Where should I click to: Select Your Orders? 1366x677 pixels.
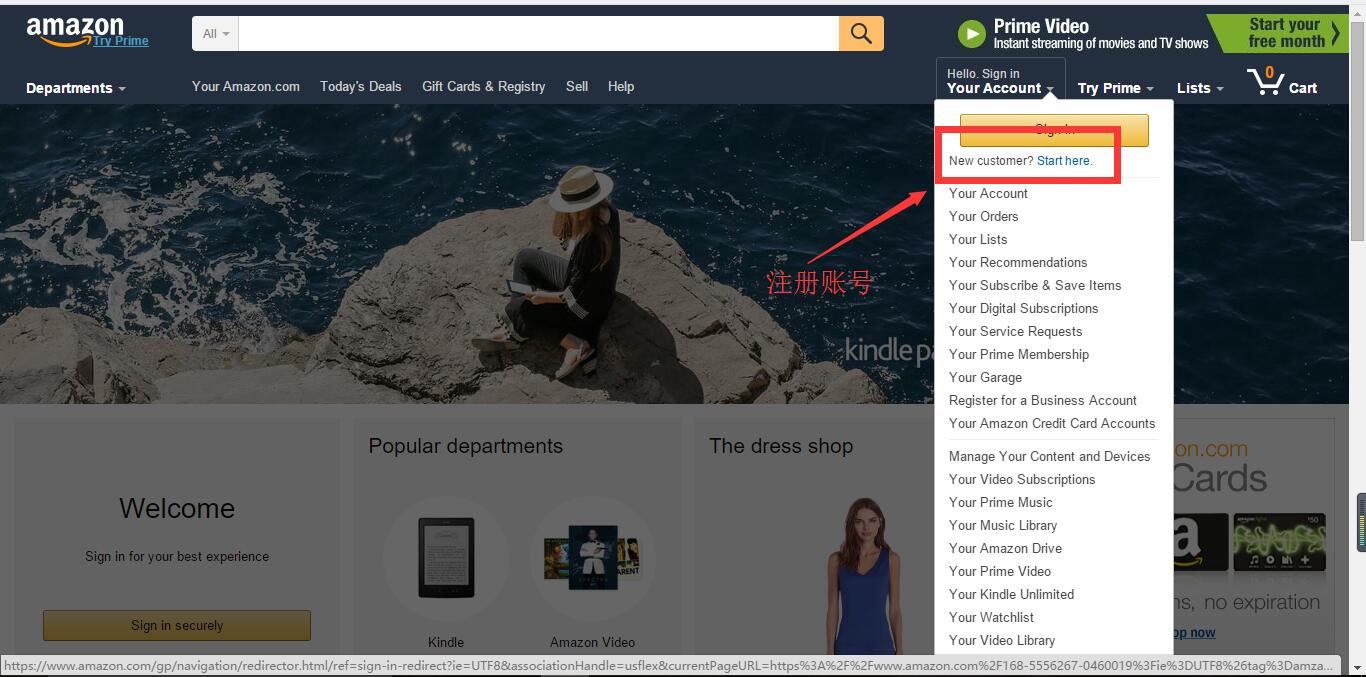point(983,217)
